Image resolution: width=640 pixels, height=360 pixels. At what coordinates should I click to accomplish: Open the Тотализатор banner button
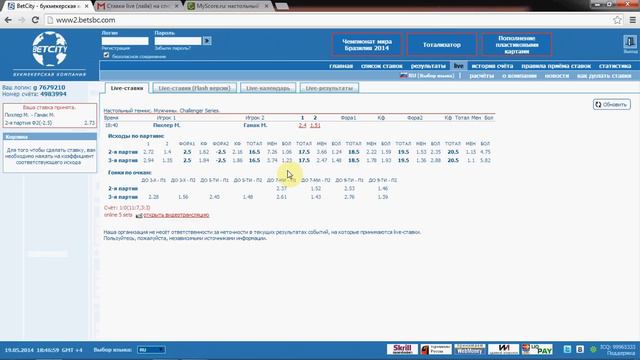click(x=442, y=44)
